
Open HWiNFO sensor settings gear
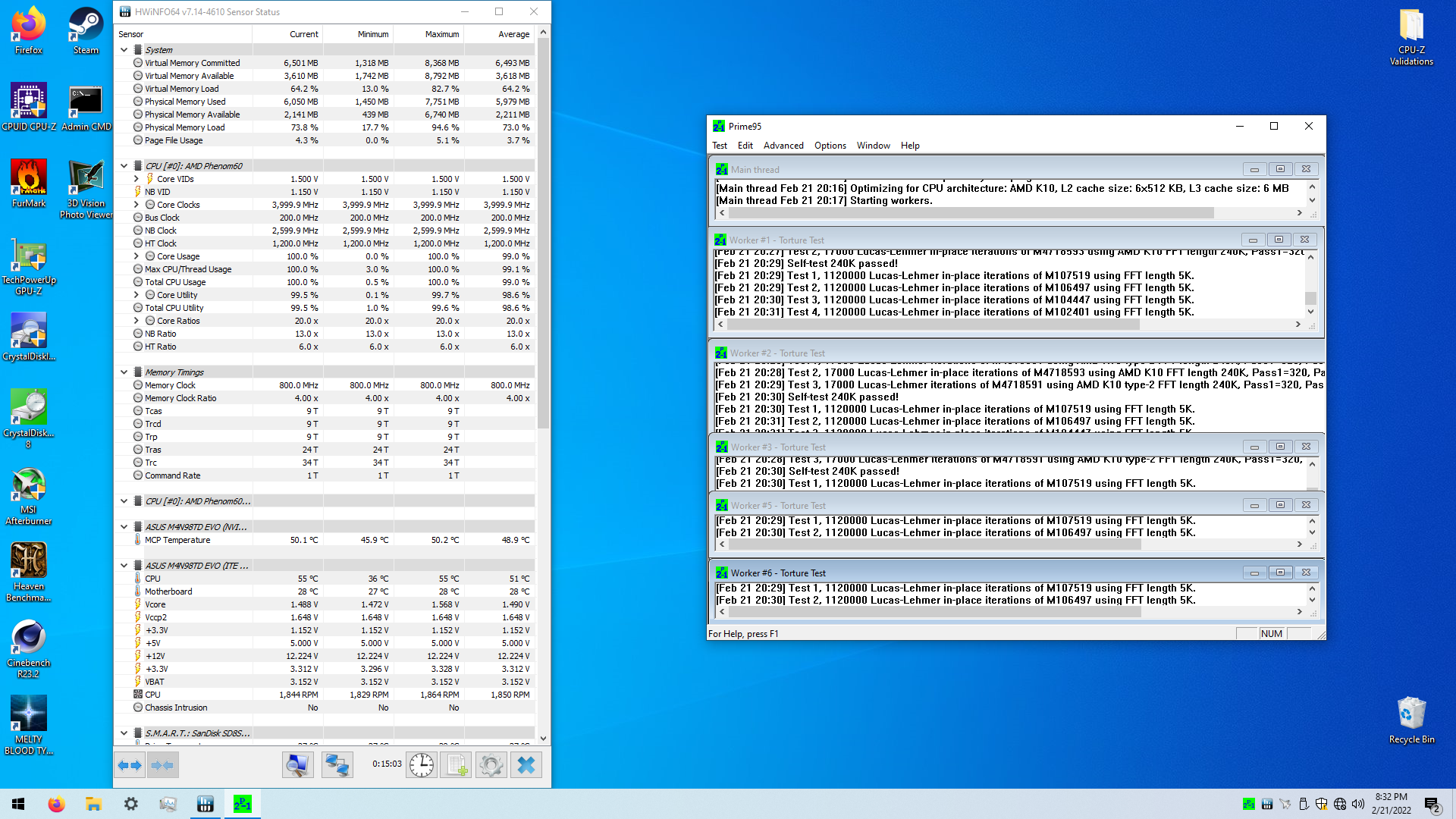(x=491, y=765)
